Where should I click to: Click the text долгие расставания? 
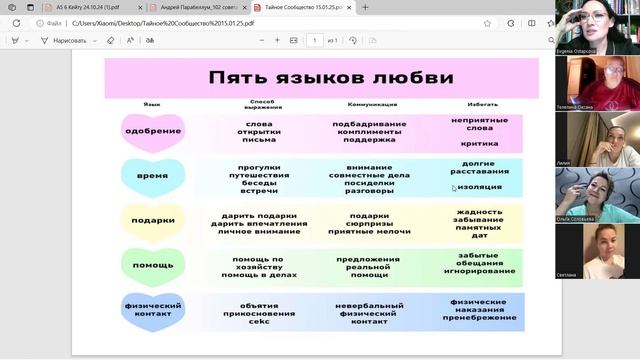[480, 167]
